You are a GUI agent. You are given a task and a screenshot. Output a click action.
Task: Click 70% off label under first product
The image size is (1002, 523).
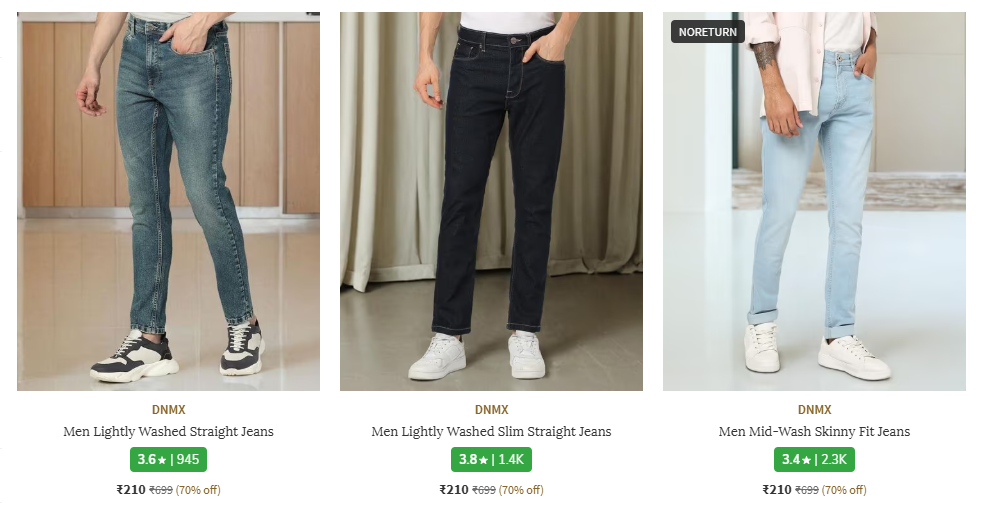pos(198,490)
